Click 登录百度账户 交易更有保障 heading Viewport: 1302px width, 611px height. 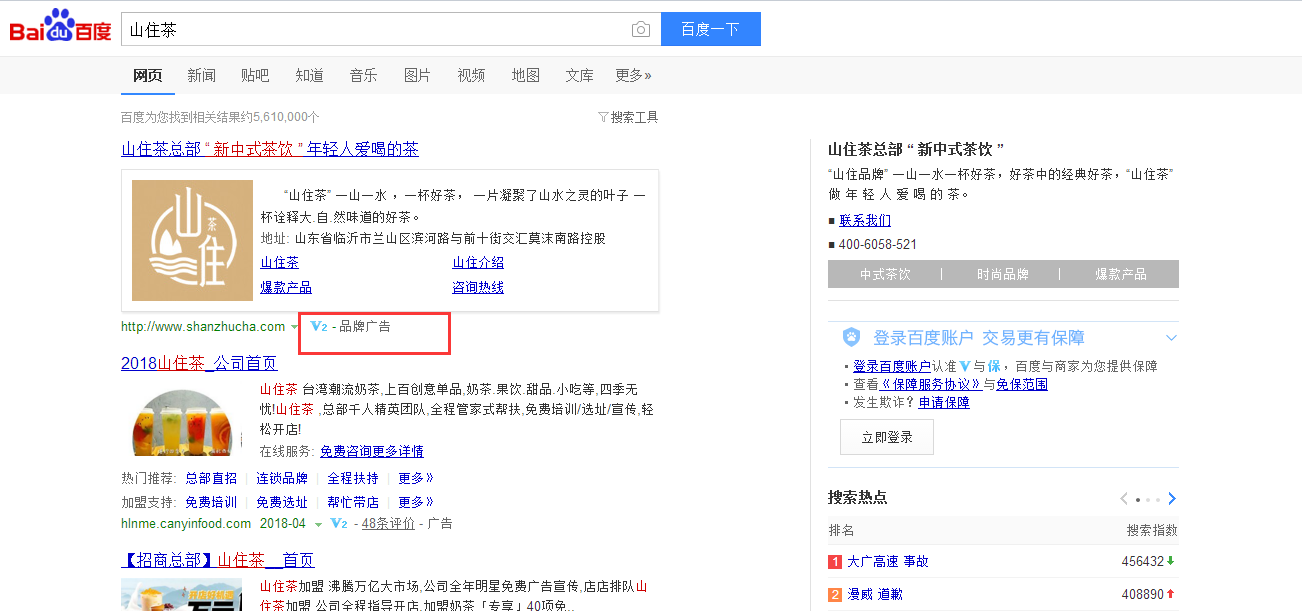[979, 338]
